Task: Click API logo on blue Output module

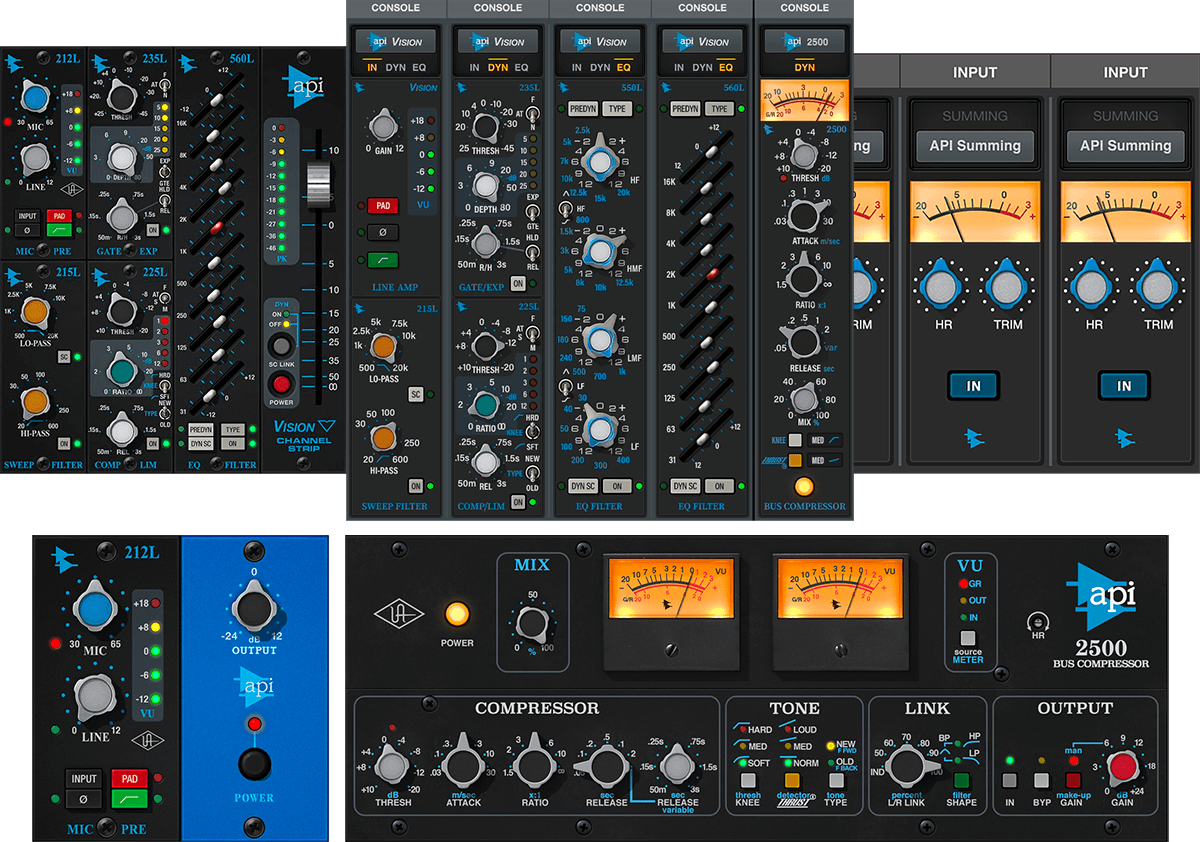Action: tap(254, 687)
